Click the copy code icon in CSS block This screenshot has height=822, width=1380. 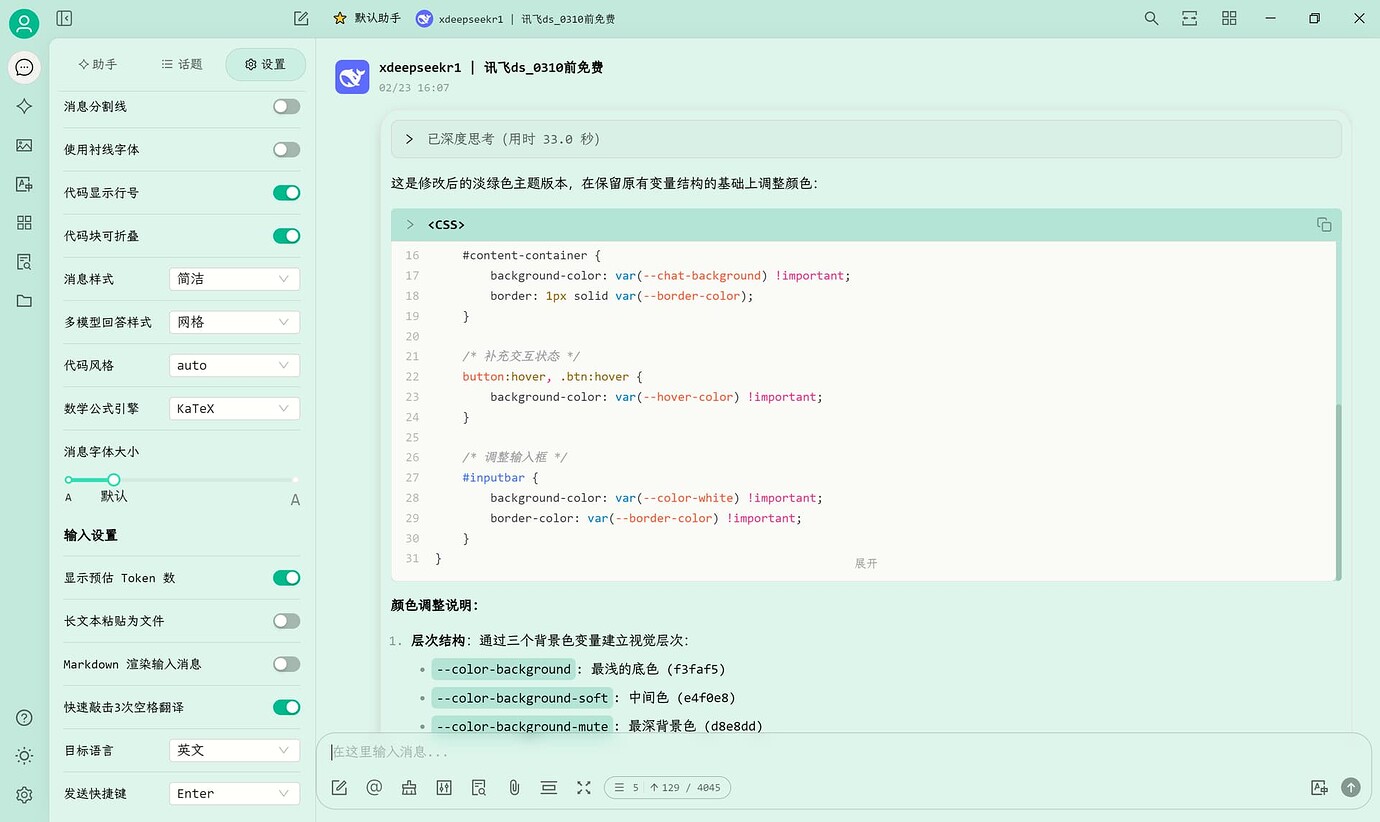(1324, 224)
